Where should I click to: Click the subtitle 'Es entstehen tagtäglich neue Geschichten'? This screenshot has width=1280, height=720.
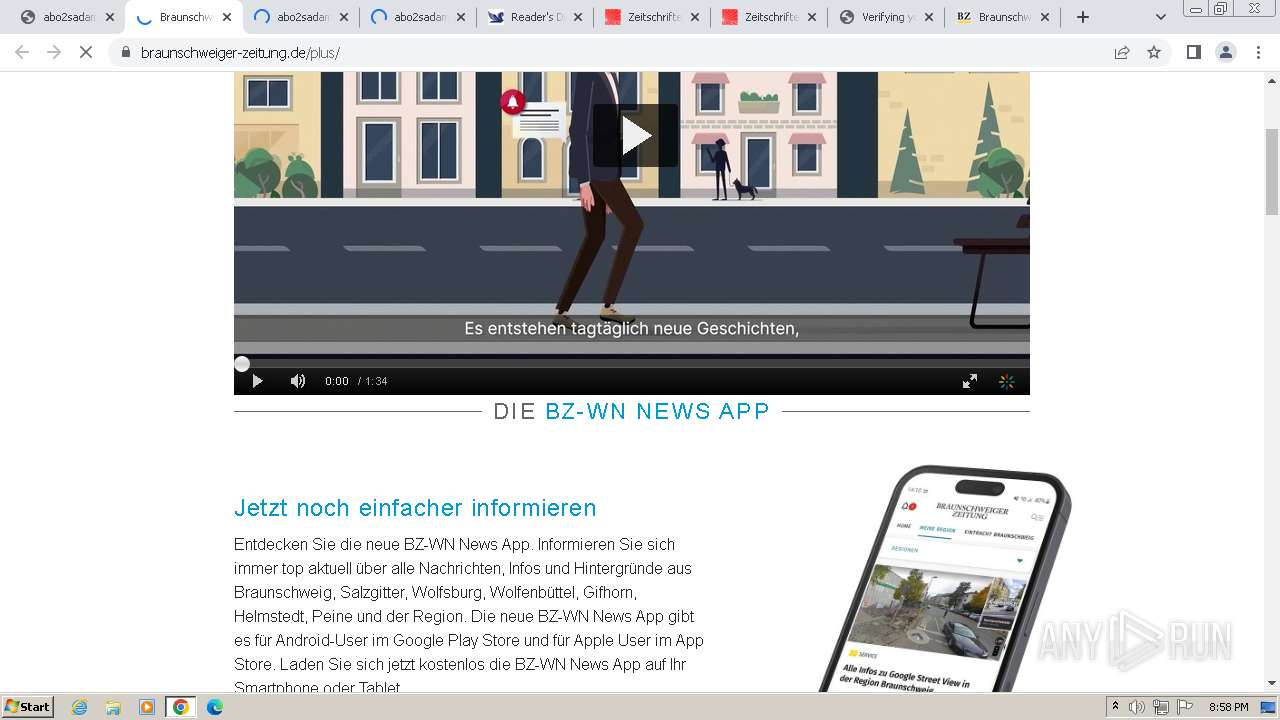click(631, 328)
